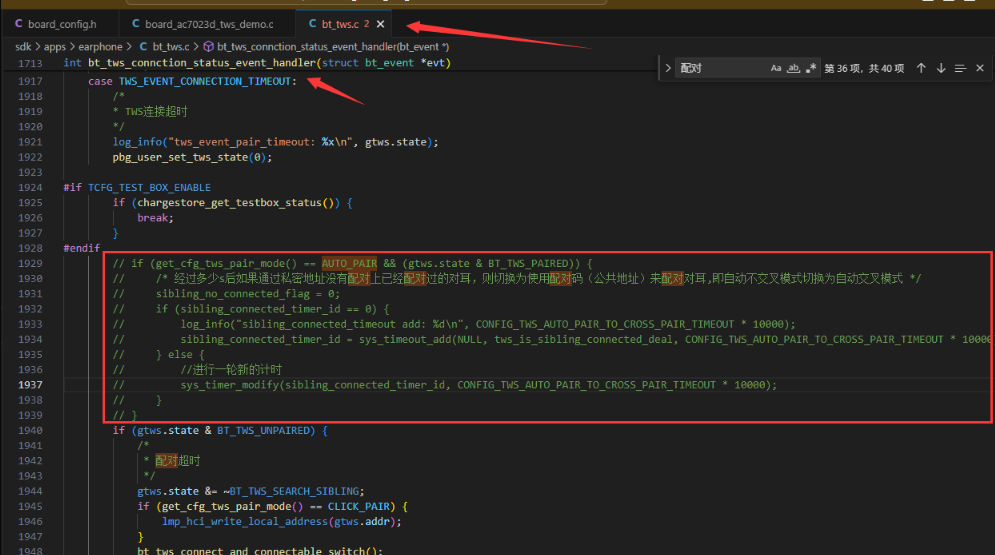Viewport: 995px width, 555px height.
Task: Go to previous match with up arrow
Action: [921, 68]
